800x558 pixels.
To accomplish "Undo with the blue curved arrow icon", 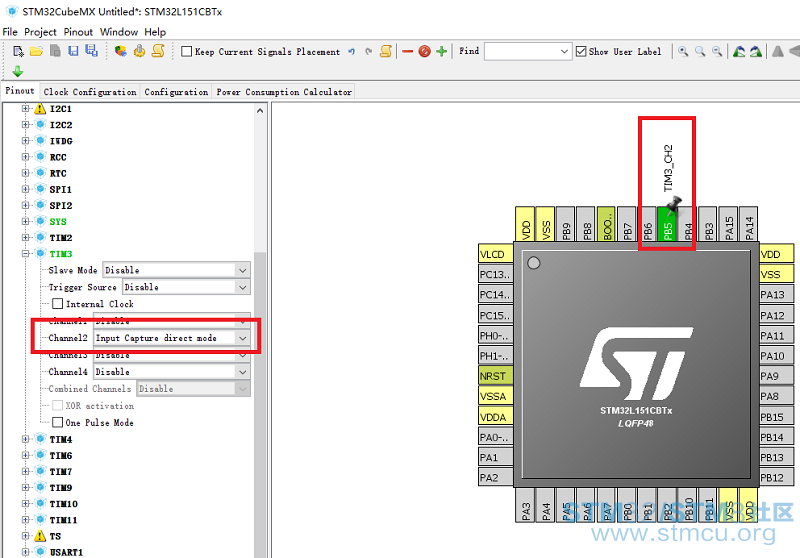I will (352, 52).
